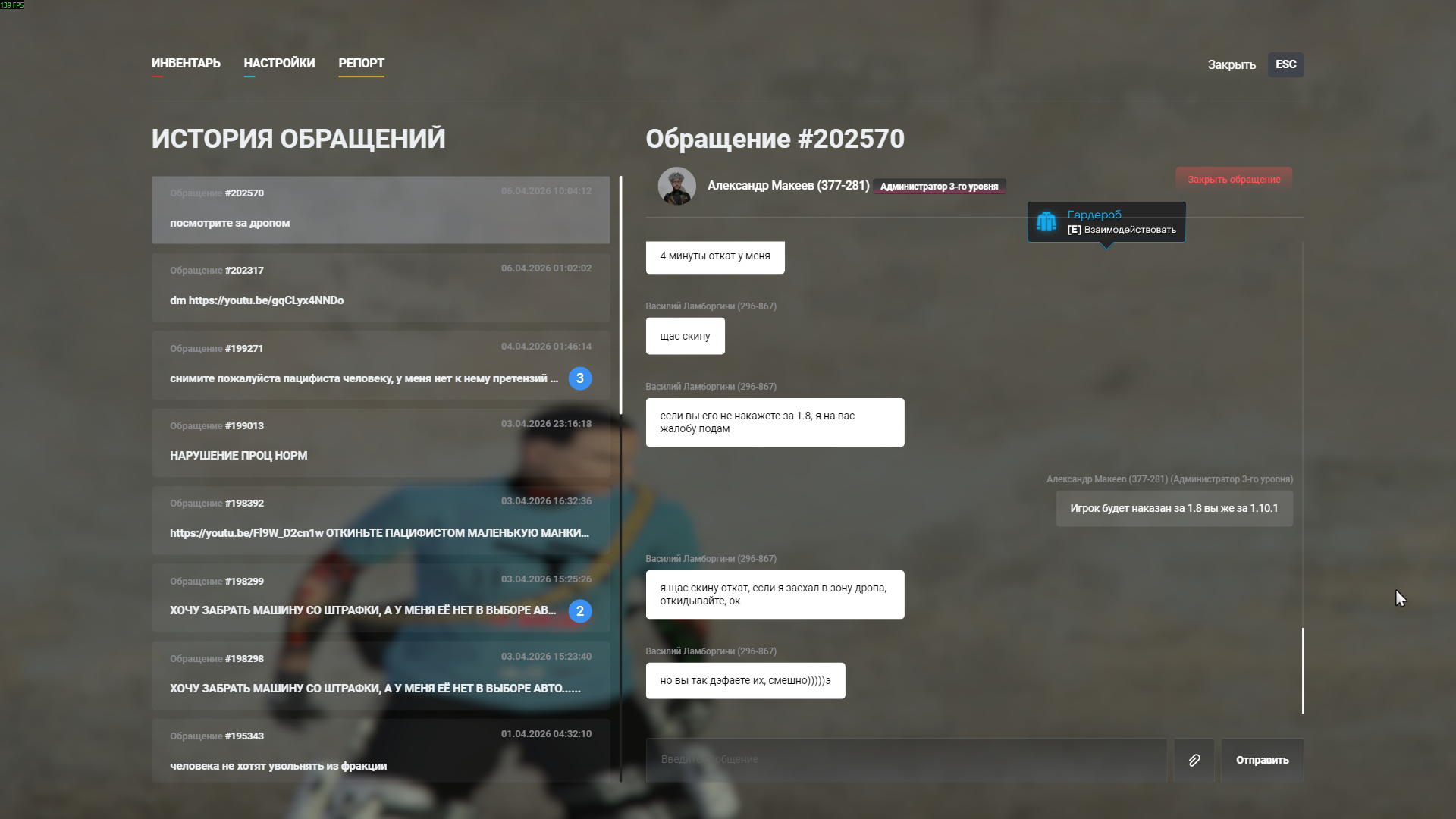Click the Закрыть label at top right
Image resolution: width=1456 pixels, height=819 pixels.
[x=1232, y=65]
